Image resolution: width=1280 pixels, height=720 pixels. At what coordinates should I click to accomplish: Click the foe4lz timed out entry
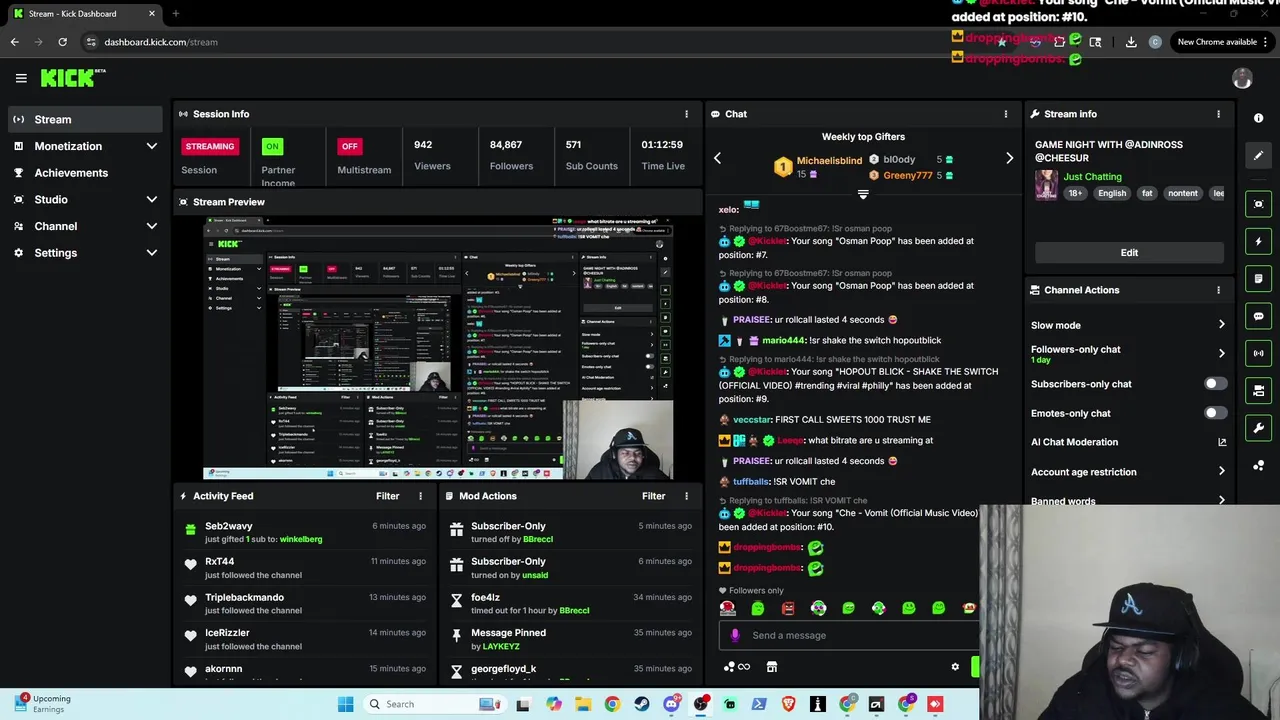pos(572,603)
